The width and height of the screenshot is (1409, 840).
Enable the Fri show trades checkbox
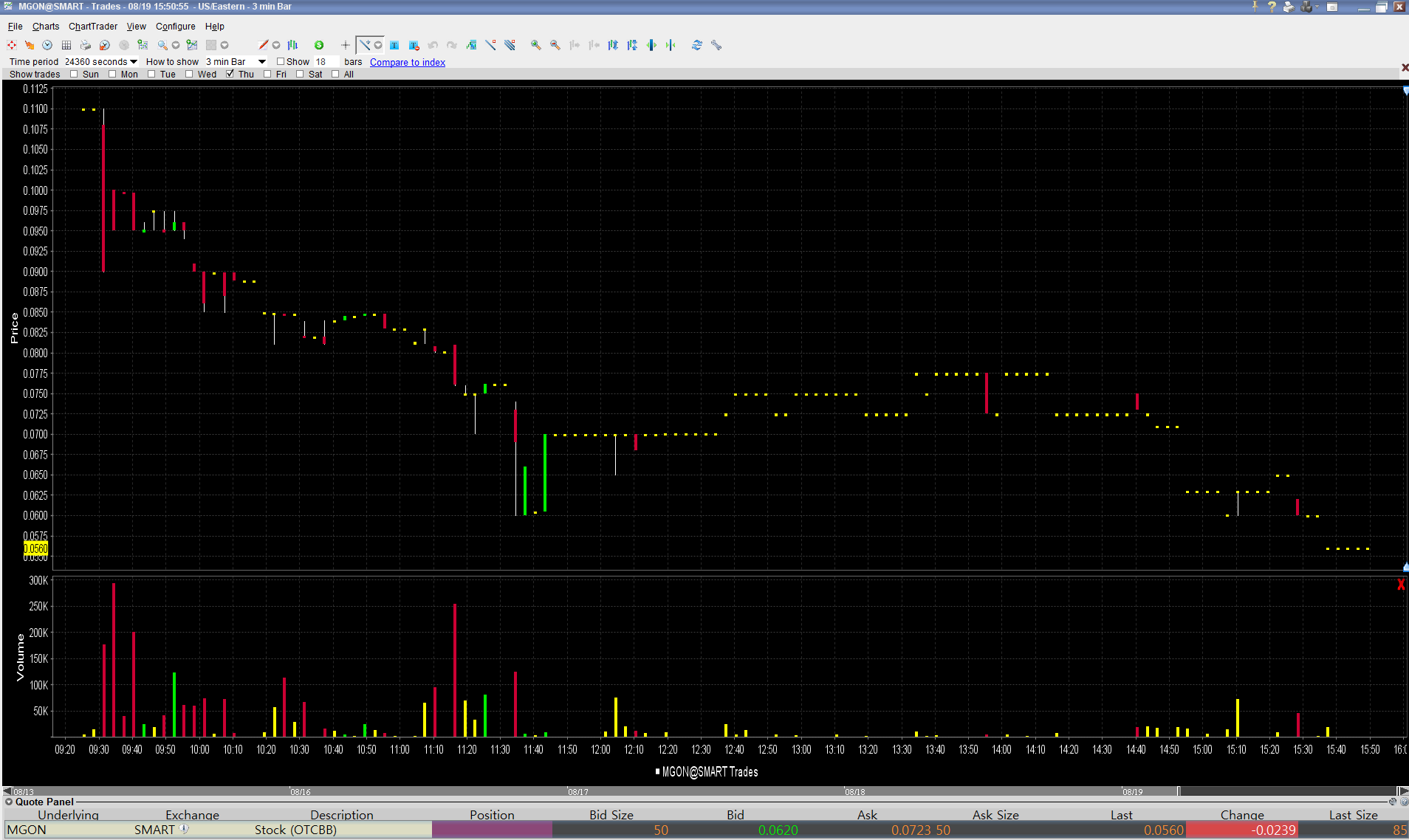tap(268, 74)
